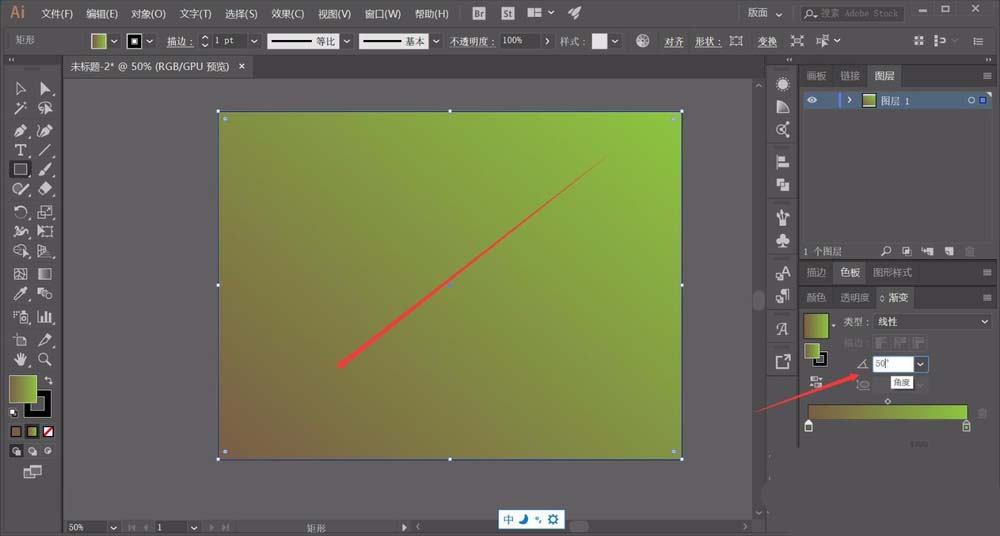Image resolution: width=1000 pixels, height=536 pixels.
Task: Switch to the 透明度 tab
Action: click(x=855, y=297)
